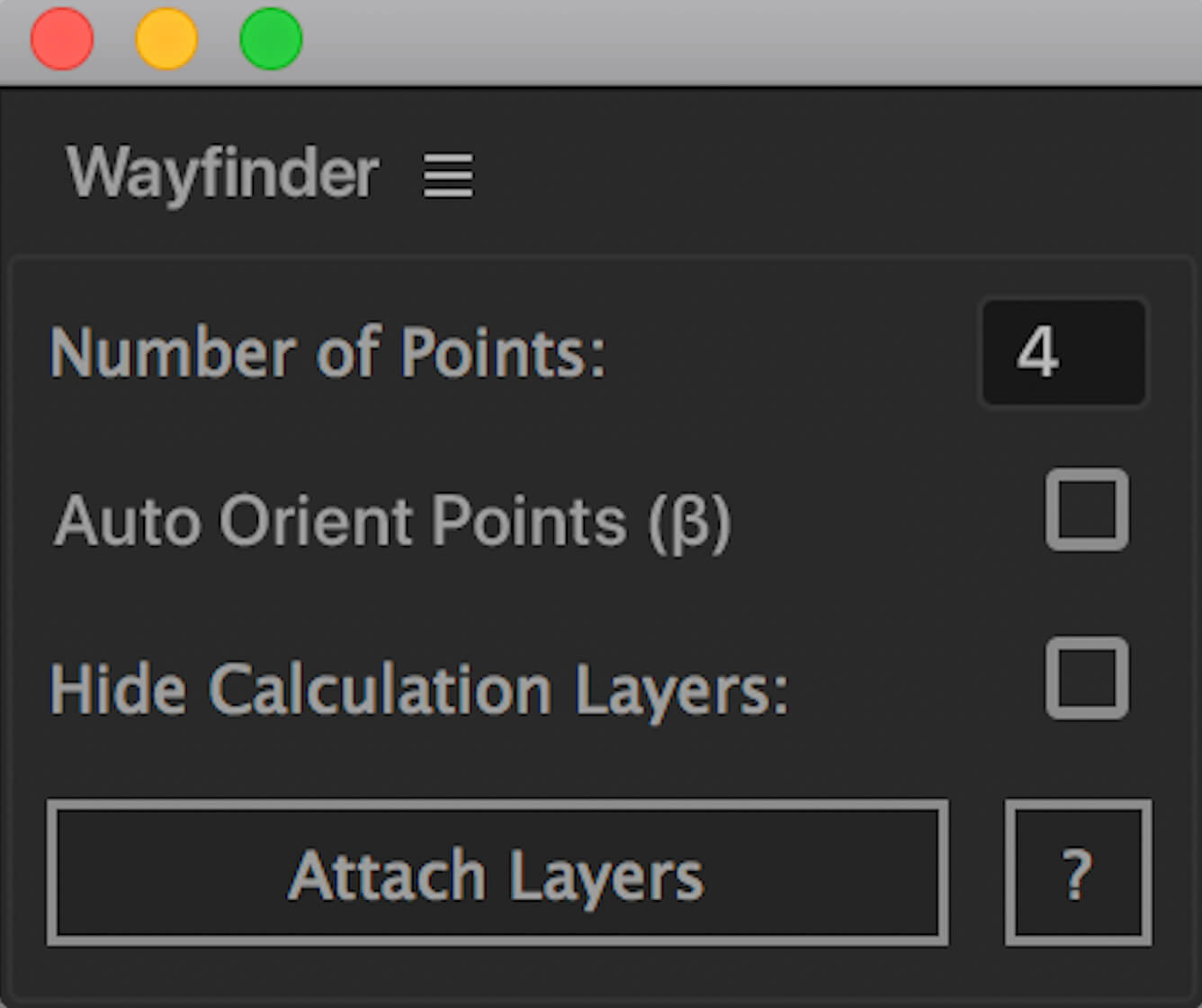Click the value 4 in points field
Screen dimensions: 1202x1008
[x=1037, y=353]
